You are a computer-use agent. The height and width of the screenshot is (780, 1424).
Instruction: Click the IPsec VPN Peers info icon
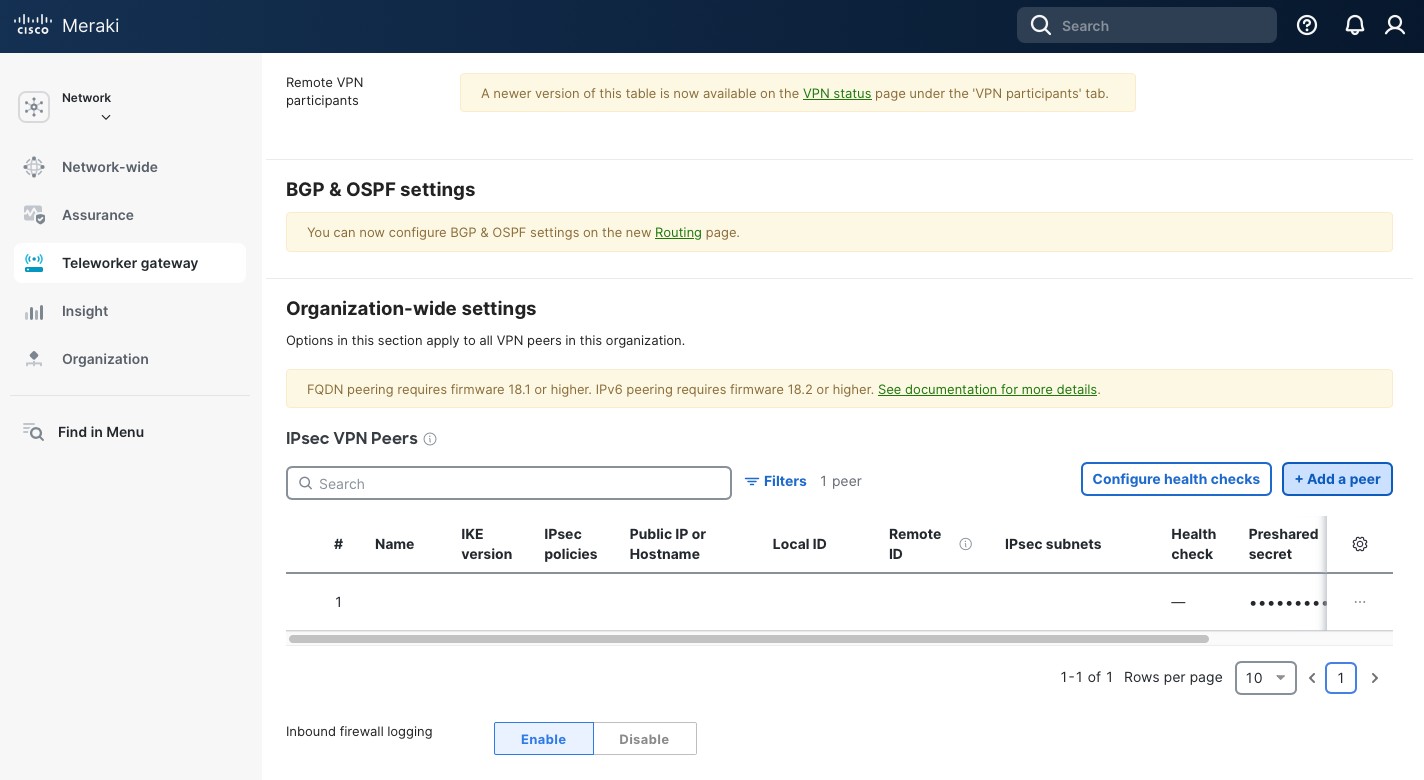[430, 439]
